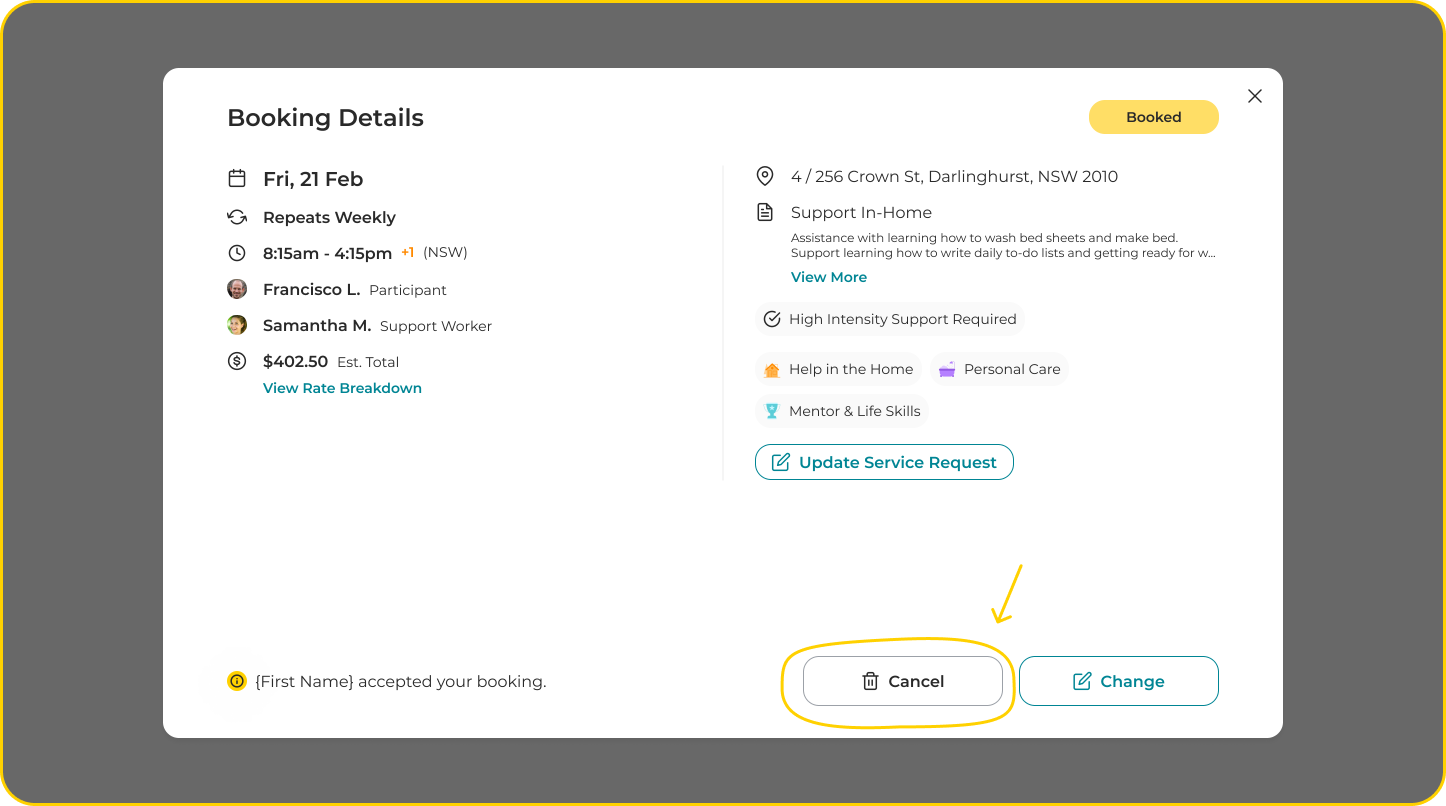Select the Help in the Home tag

[838, 369]
